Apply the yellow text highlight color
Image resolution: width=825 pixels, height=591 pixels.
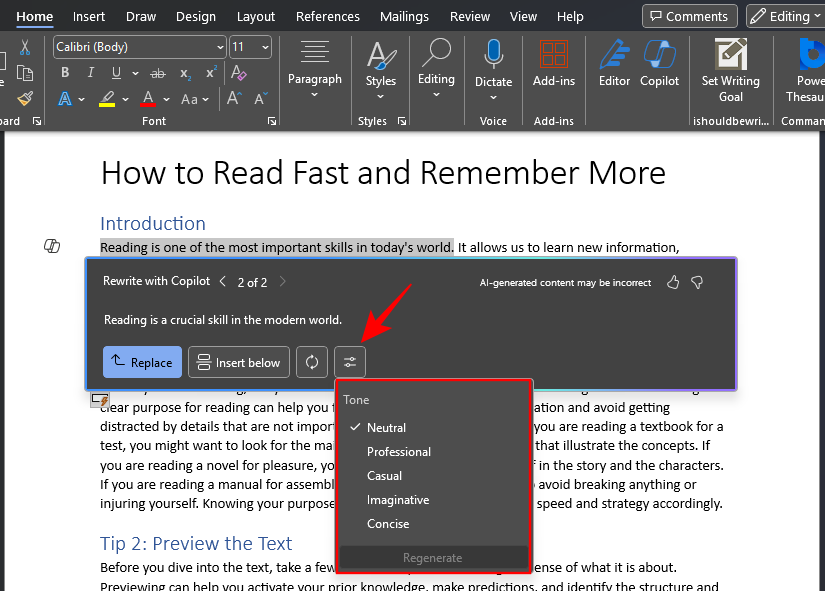(x=107, y=98)
